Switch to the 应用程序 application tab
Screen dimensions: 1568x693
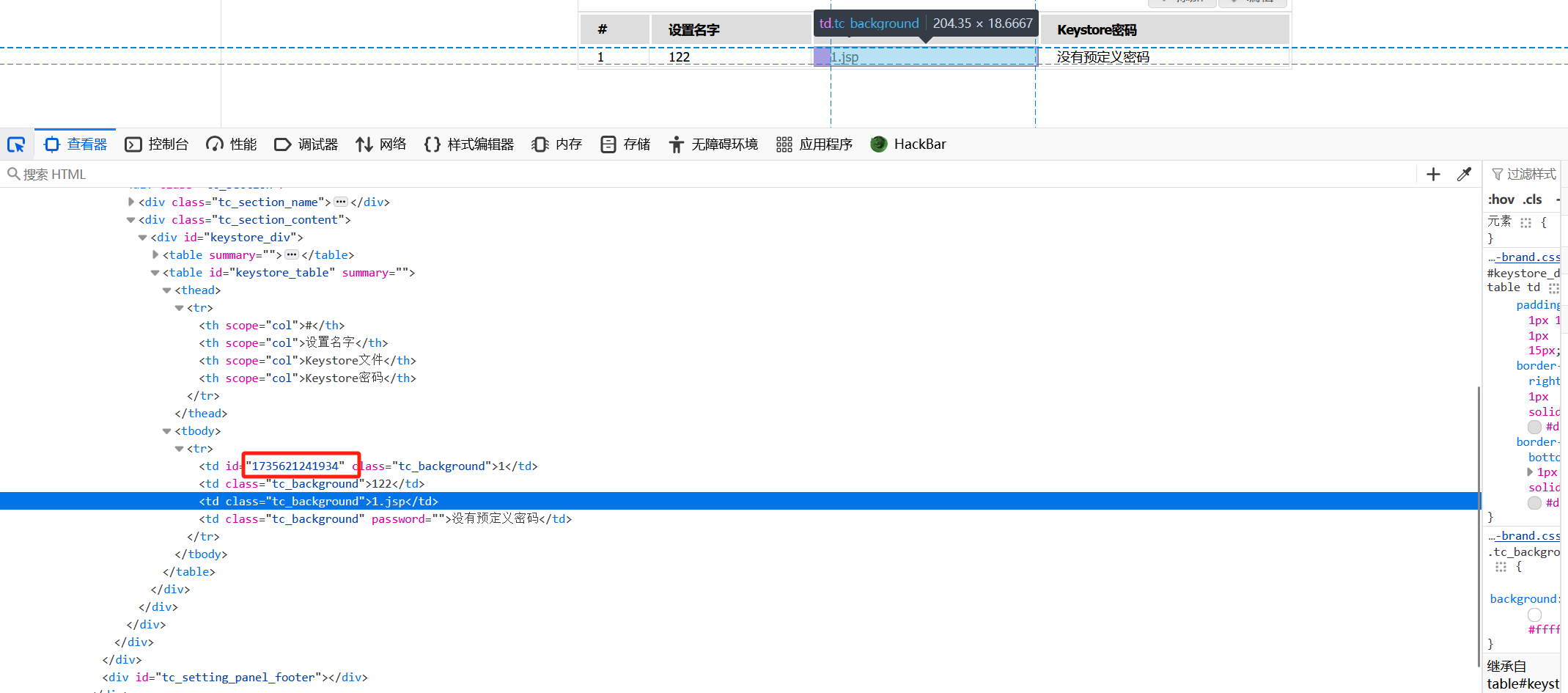[x=814, y=144]
